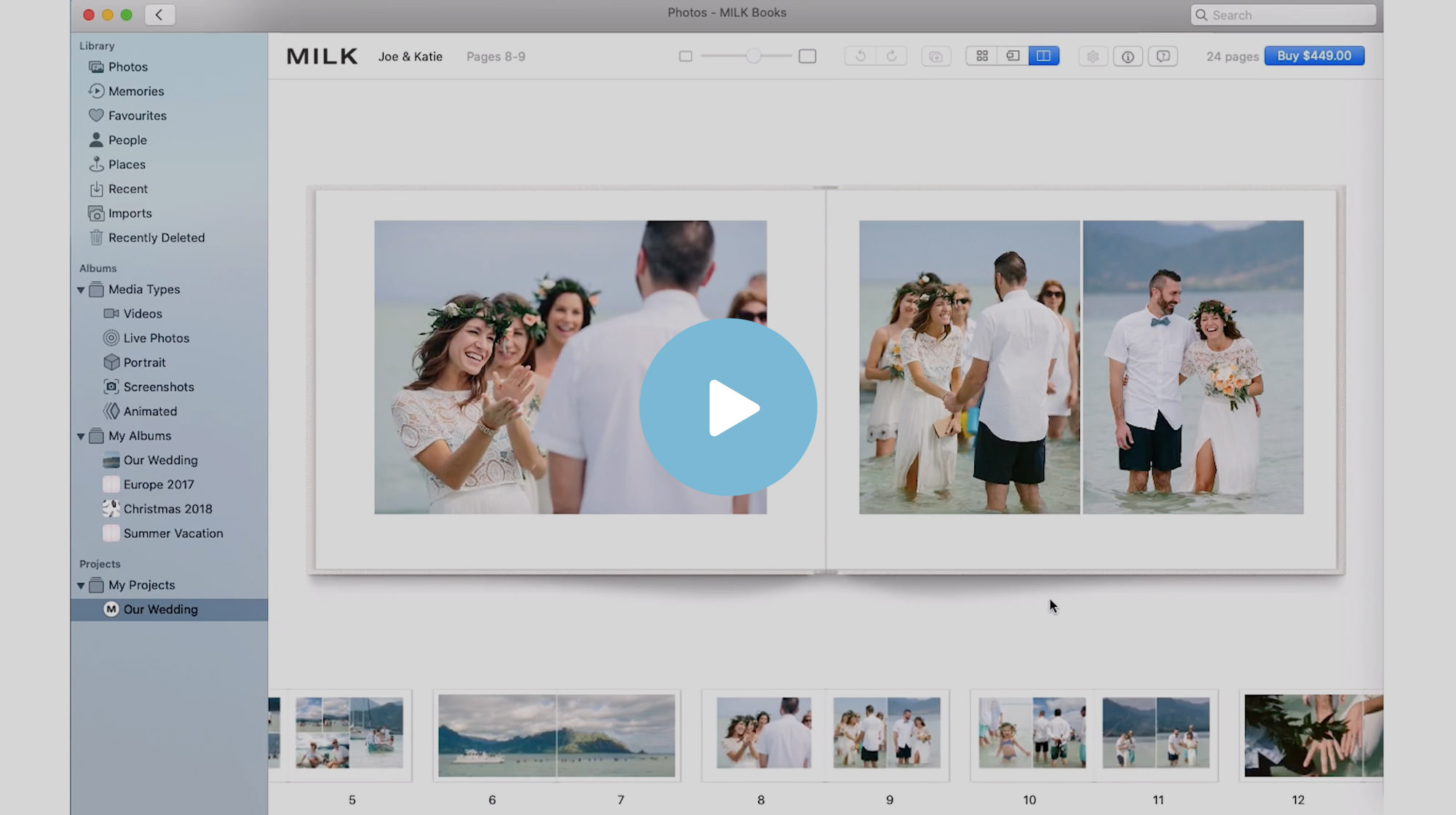Open the Photos library section
The image size is (1456, 815).
(x=127, y=66)
